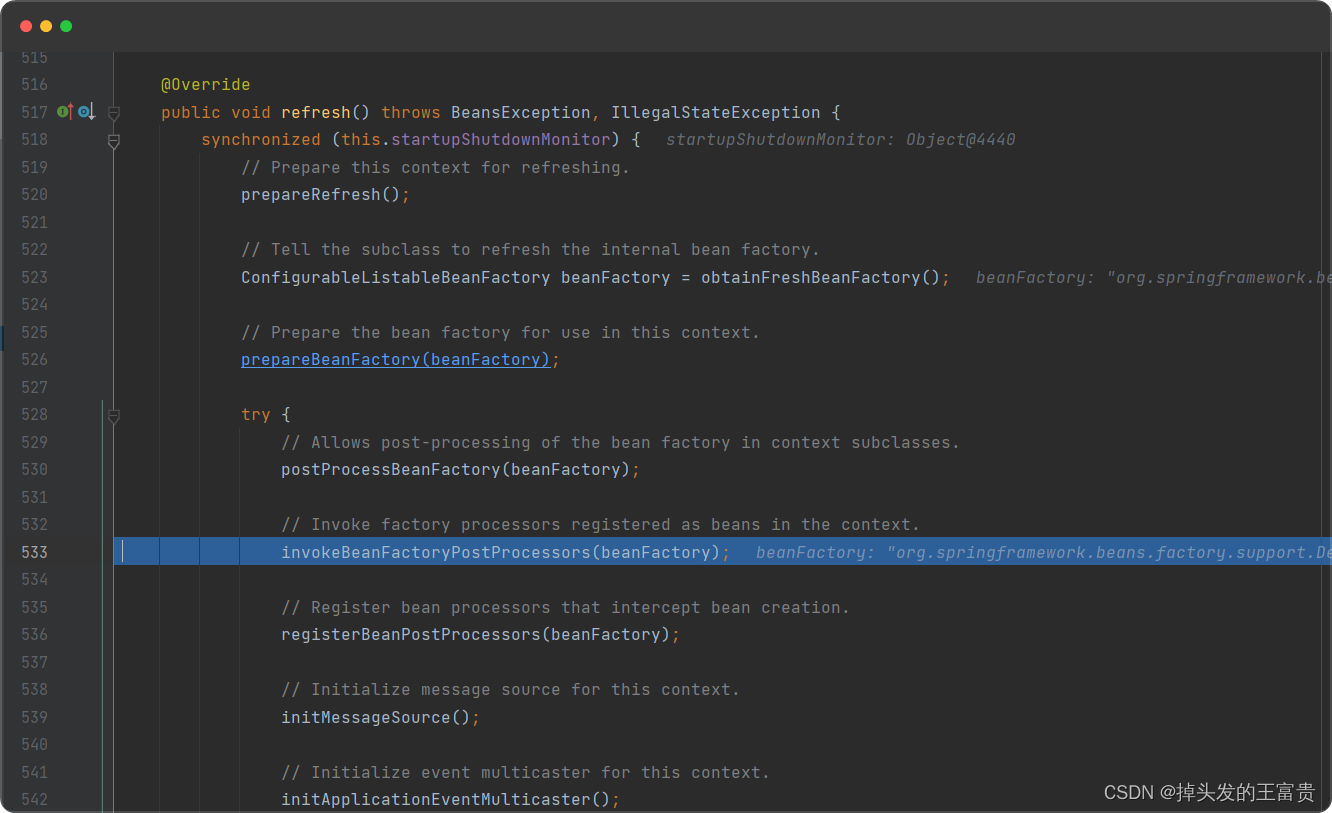Click comment 'Register bean processors that intercept'
The width and height of the screenshot is (1332, 813).
566,608
